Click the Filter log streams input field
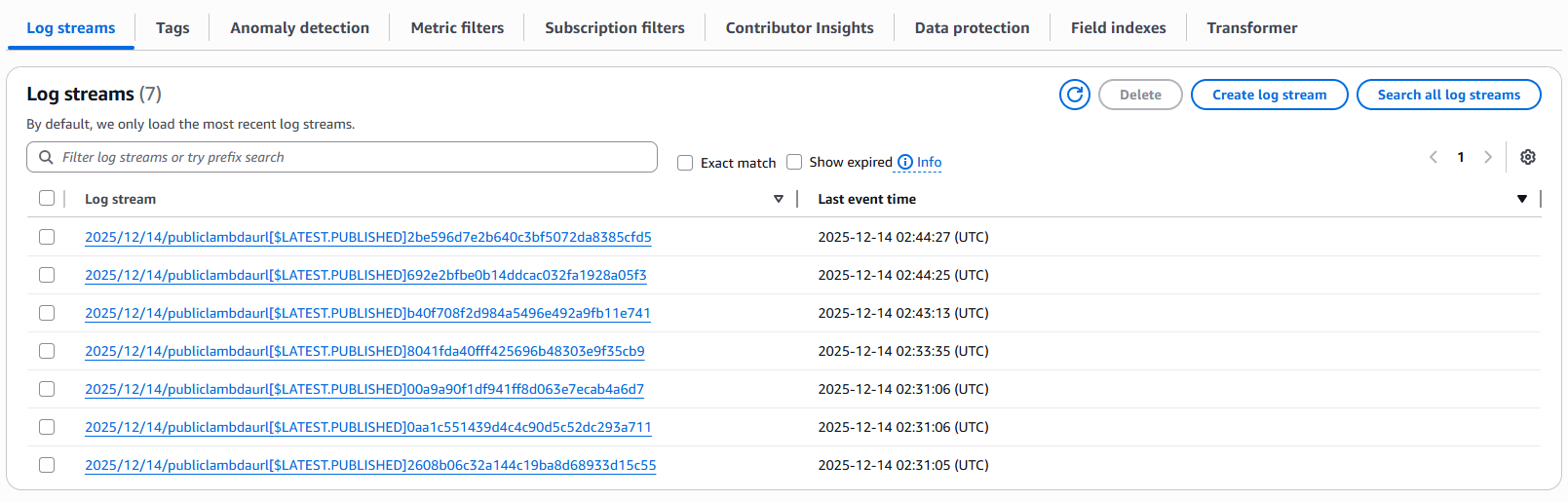The image size is (1568, 502). point(351,157)
